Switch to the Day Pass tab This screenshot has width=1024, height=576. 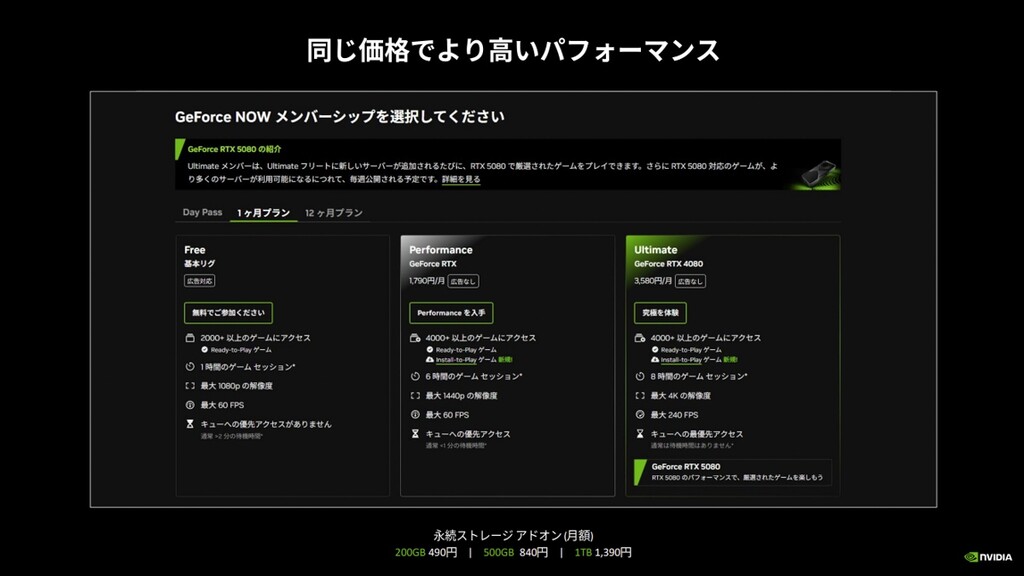coord(202,212)
